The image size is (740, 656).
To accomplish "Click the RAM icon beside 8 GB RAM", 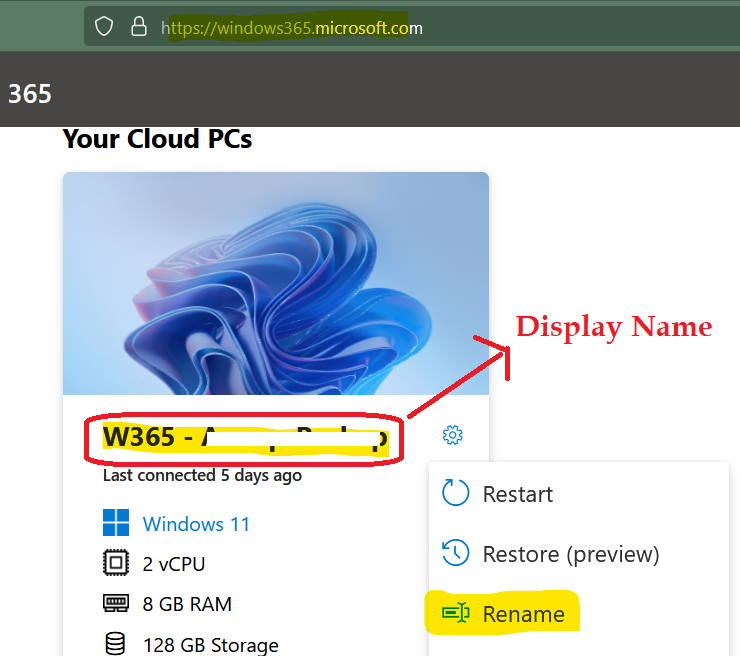I will coord(116,603).
